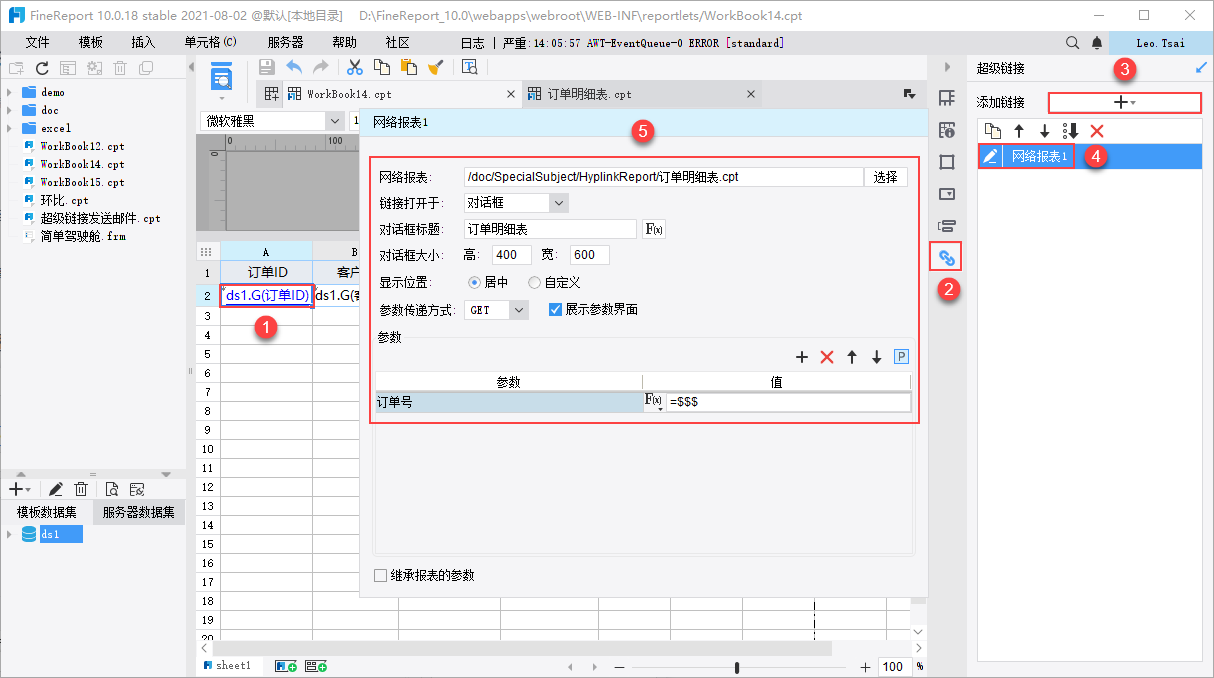Click the save icon in toolbar
1214x678 pixels.
point(267,67)
